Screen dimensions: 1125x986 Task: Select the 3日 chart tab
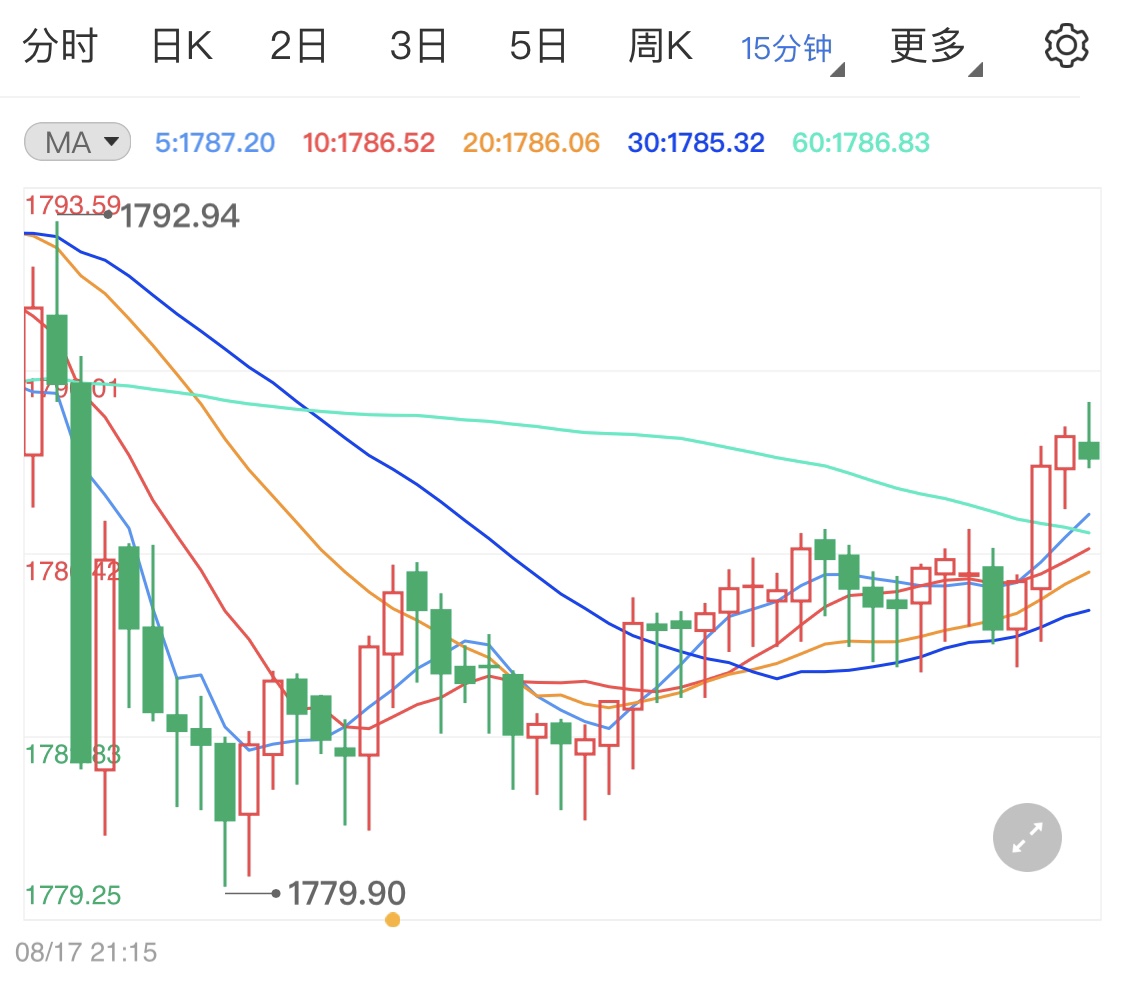click(x=418, y=46)
